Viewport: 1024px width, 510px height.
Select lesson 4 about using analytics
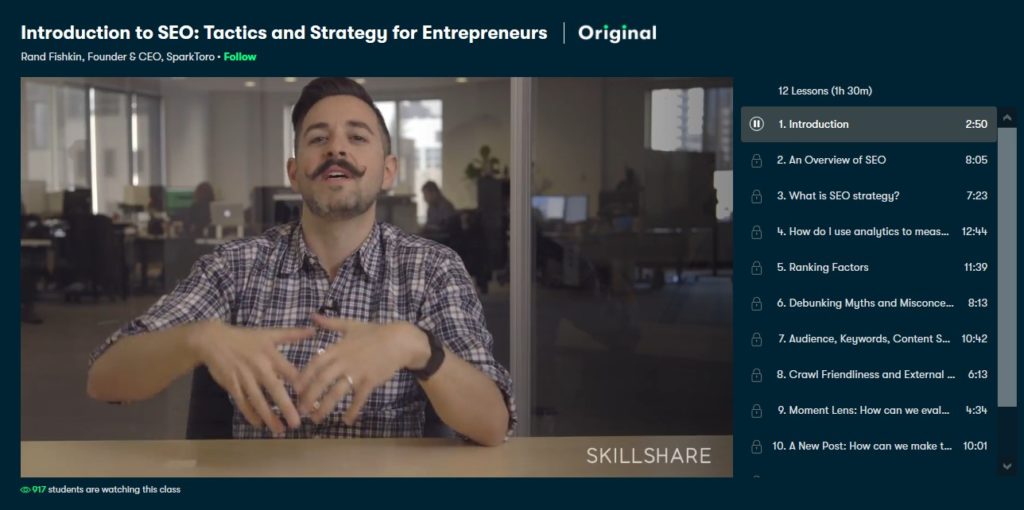[869, 232]
